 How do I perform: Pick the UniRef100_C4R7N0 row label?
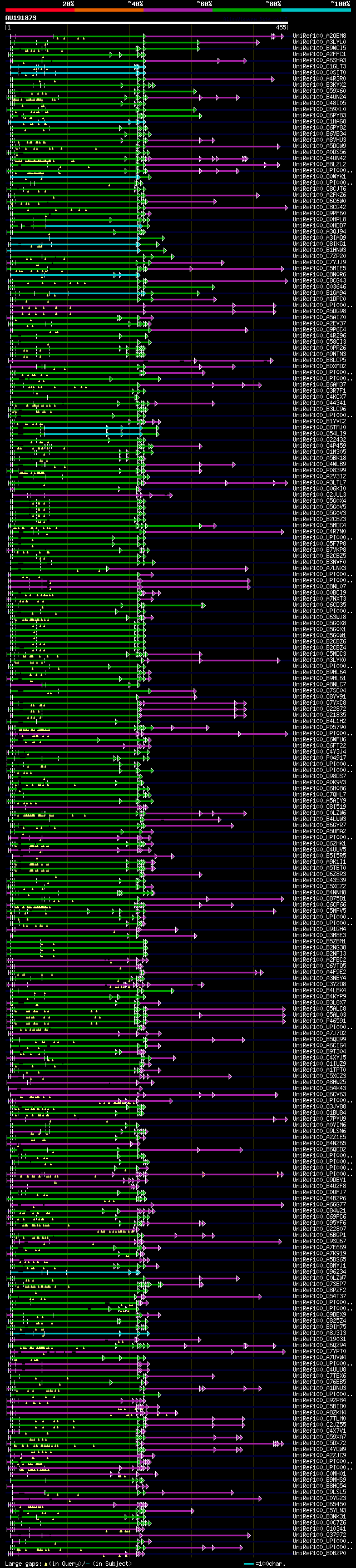click(x=319, y=531)
